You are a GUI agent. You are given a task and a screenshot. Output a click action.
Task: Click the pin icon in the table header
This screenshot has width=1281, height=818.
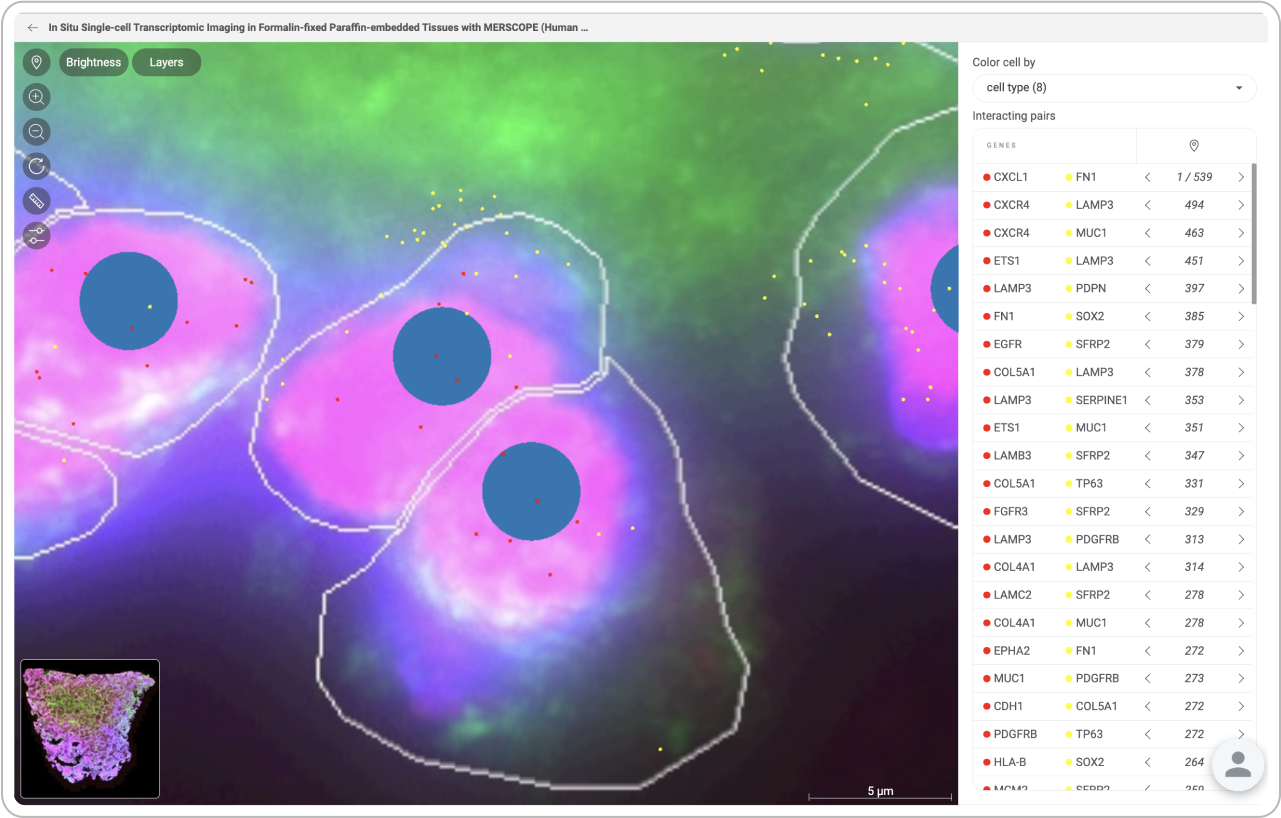[1194, 146]
